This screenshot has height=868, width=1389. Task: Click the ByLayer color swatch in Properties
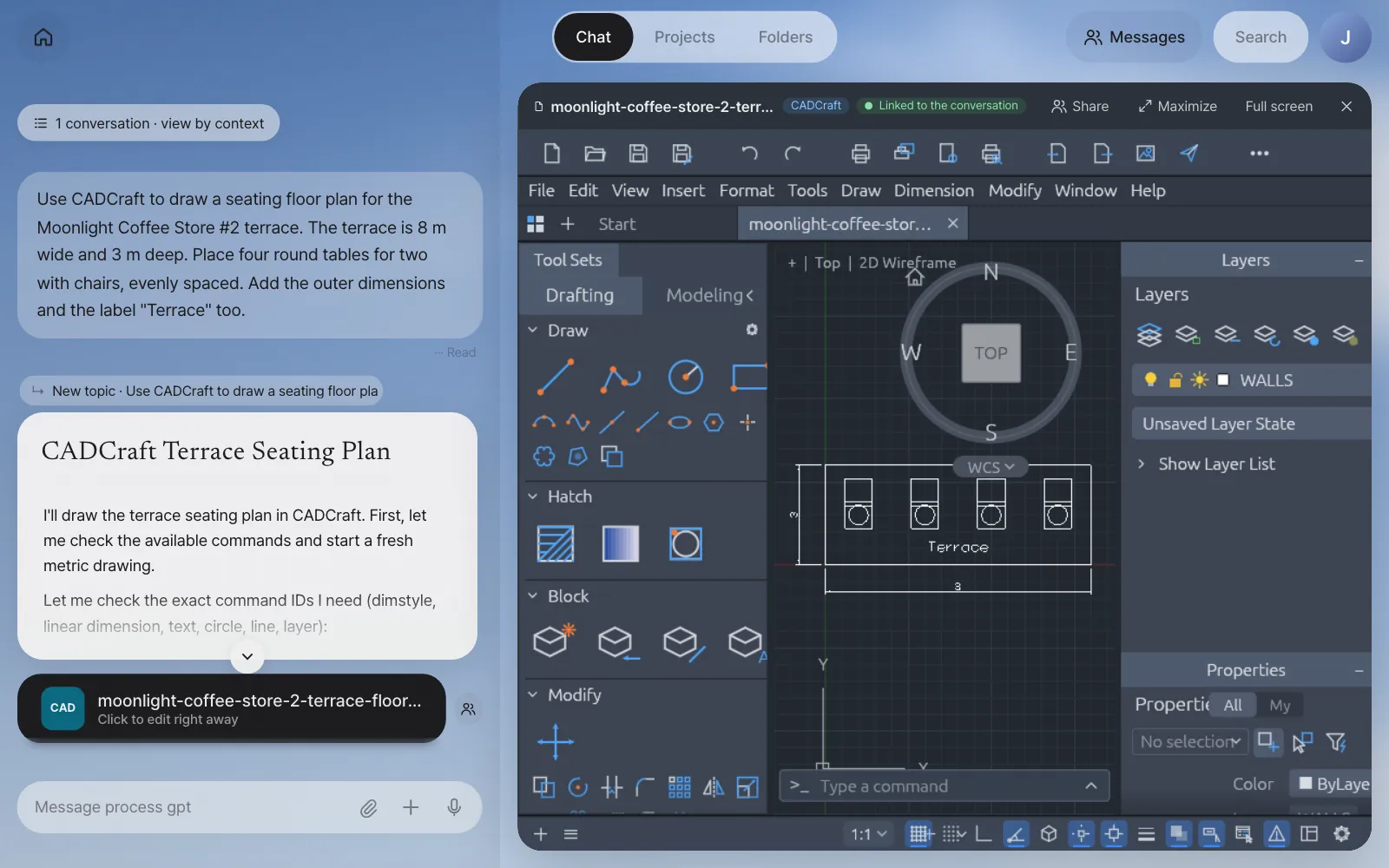(x=1305, y=784)
